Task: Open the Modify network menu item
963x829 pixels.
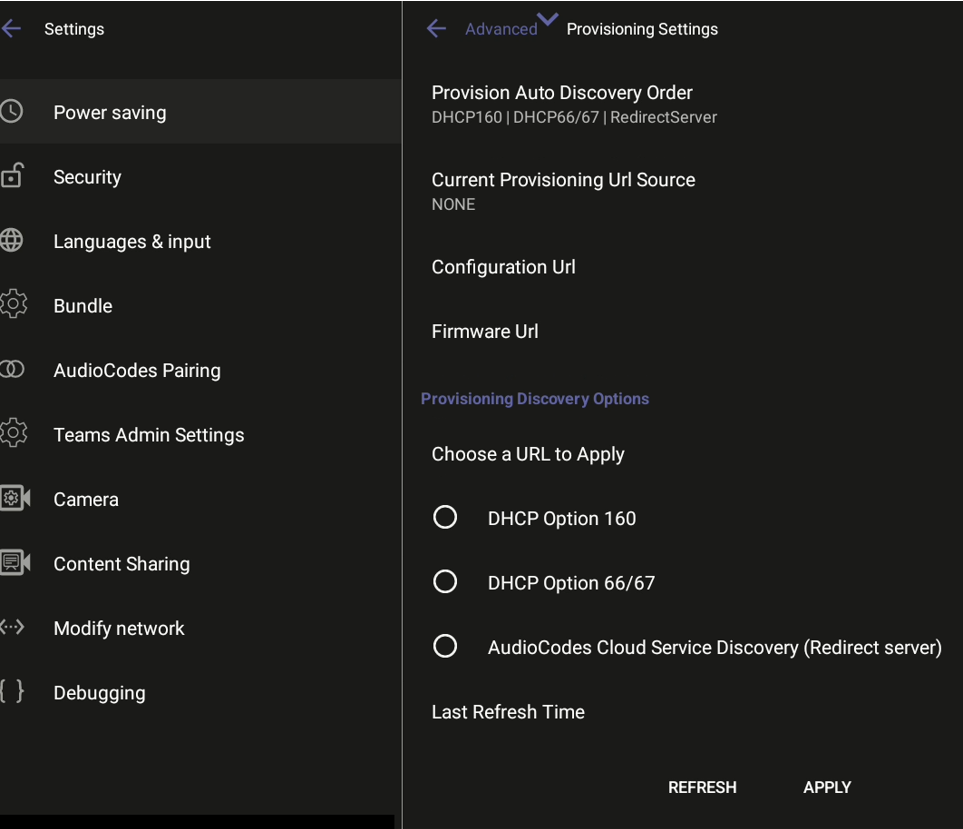Action: tap(119, 628)
